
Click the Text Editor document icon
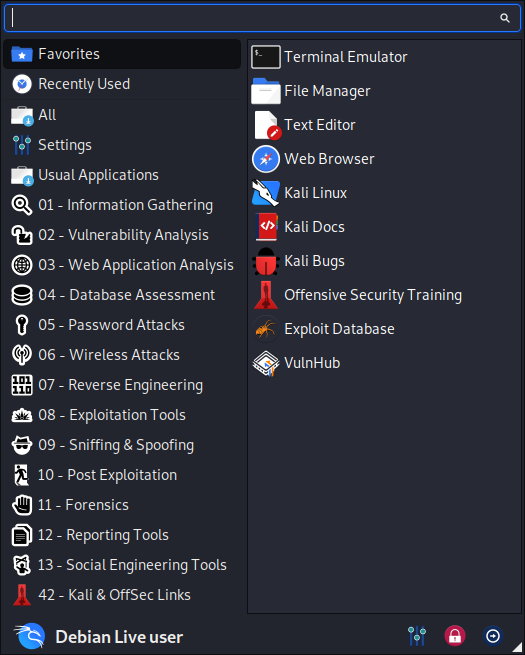coord(267,125)
